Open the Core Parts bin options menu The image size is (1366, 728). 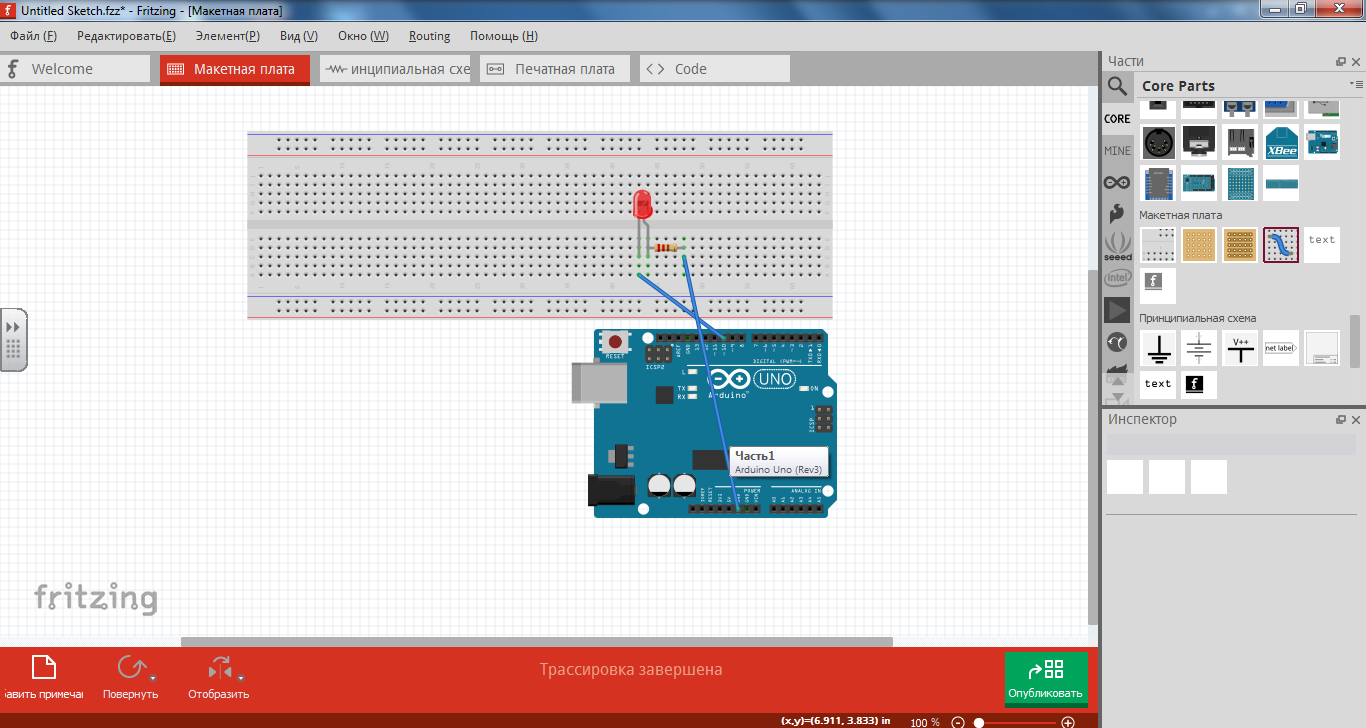(x=1355, y=84)
